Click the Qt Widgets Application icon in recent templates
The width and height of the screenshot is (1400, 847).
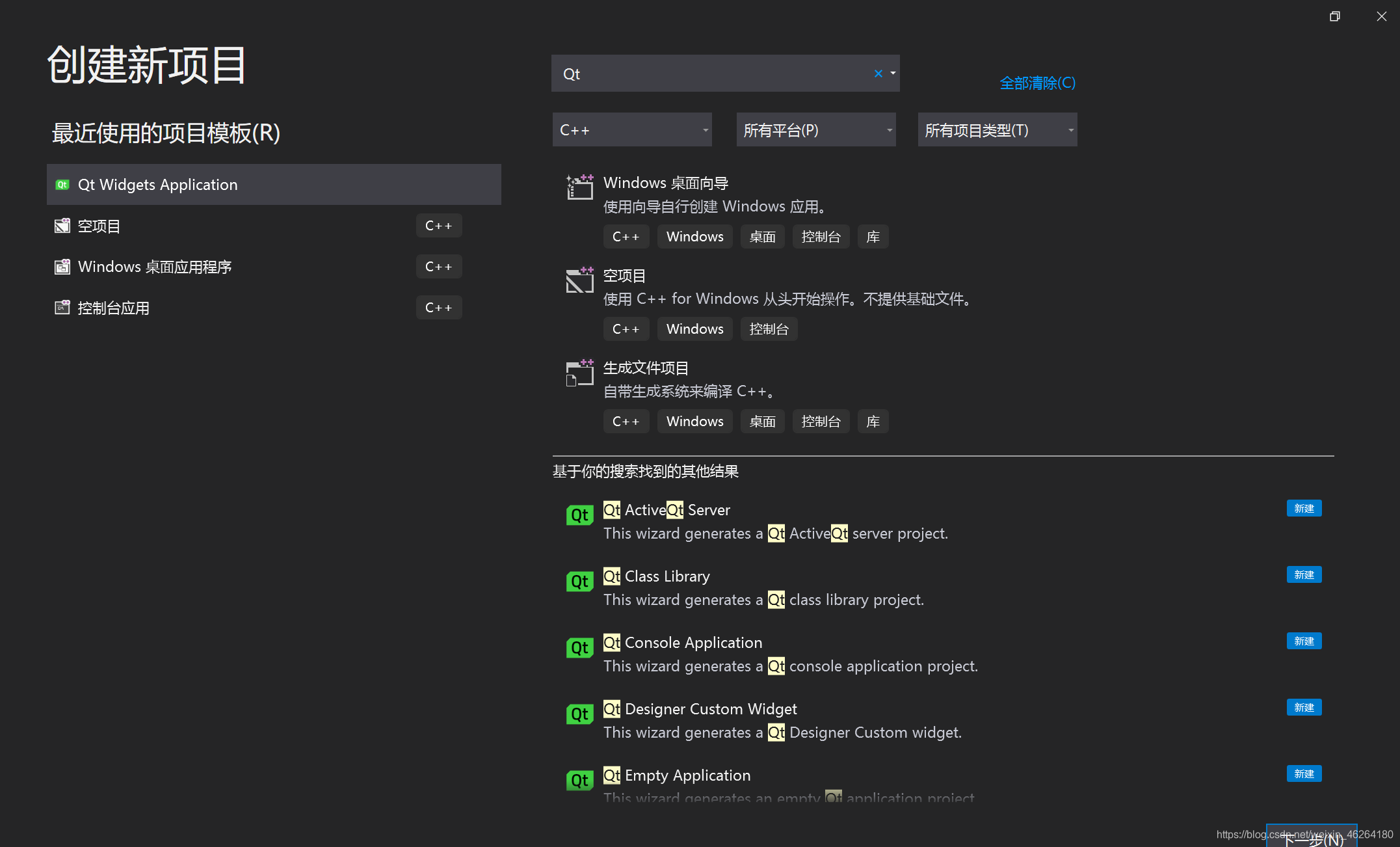coord(62,185)
